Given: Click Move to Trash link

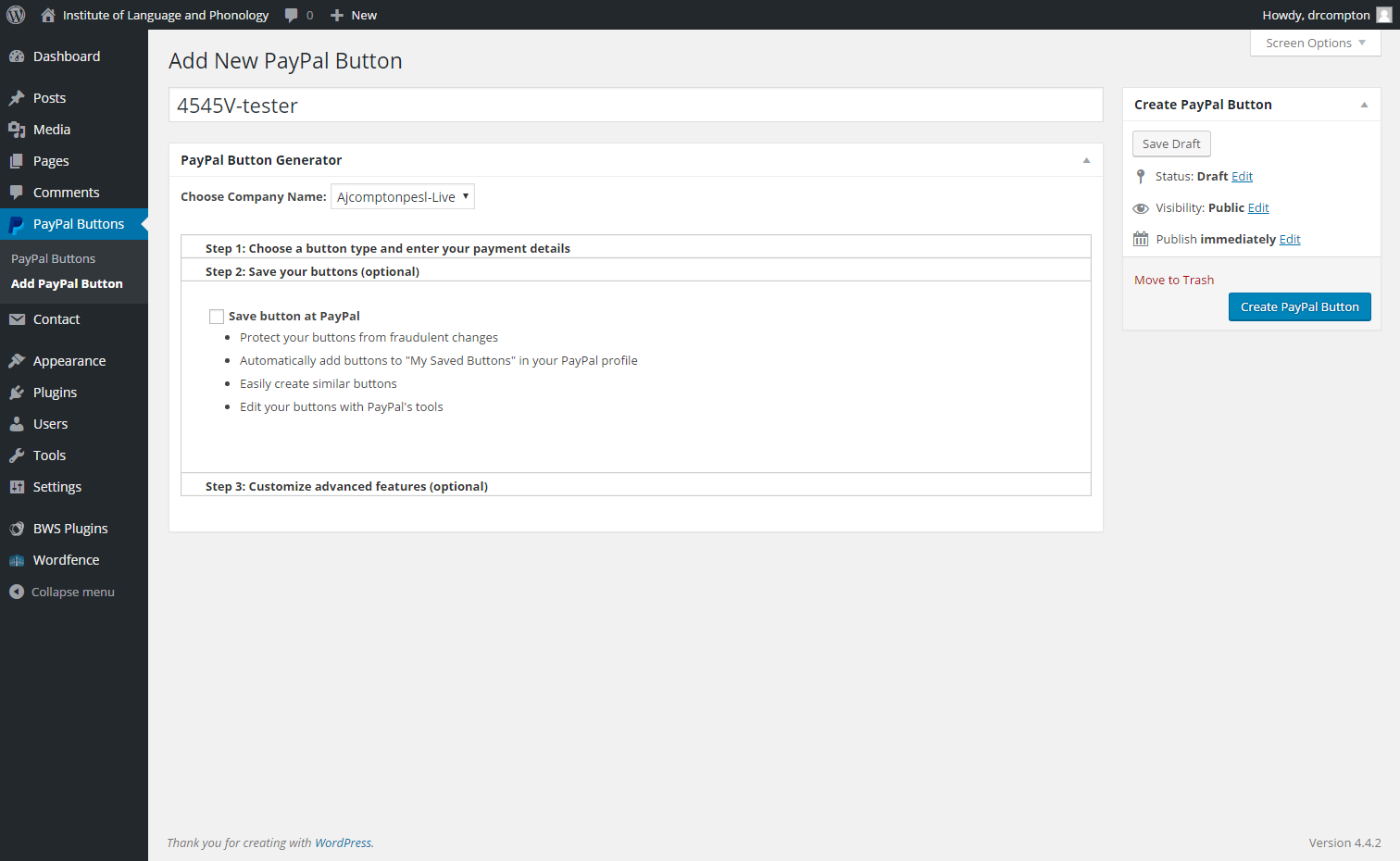Looking at the screenshot, I should click(x=1174, y=280).
